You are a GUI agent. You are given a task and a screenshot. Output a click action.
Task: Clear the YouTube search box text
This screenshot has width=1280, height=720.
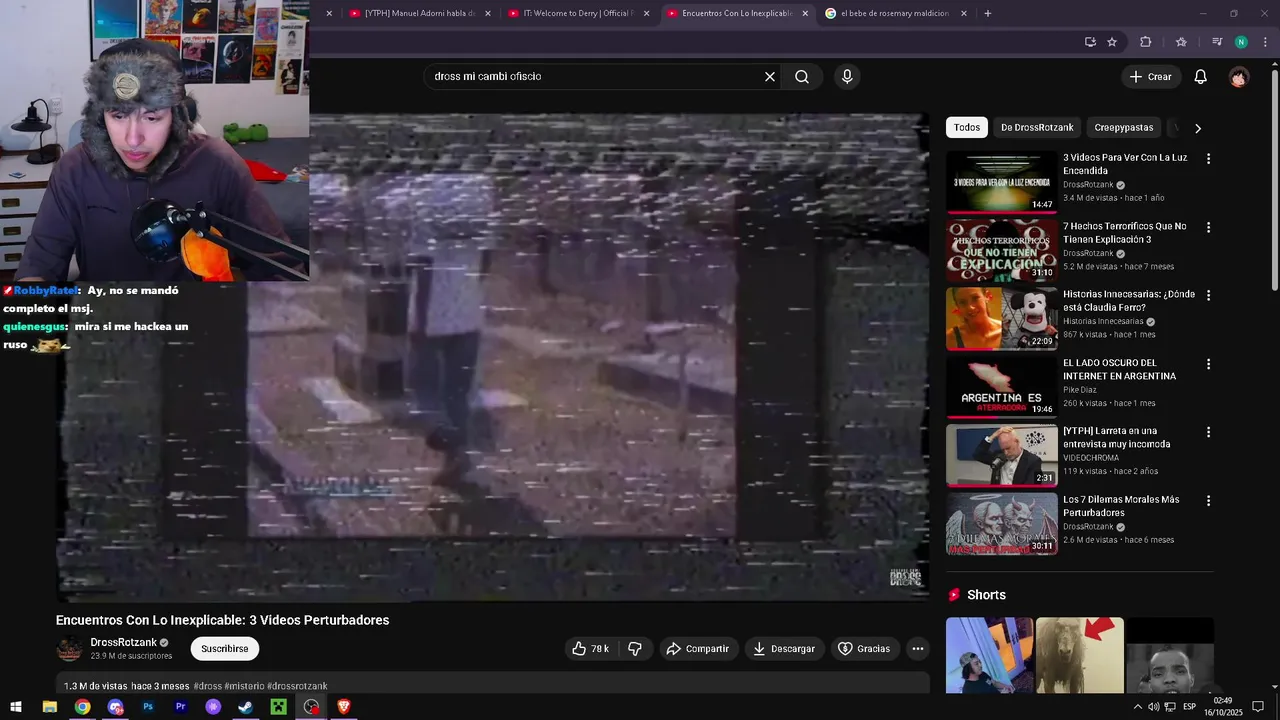(x=770, y=77)
